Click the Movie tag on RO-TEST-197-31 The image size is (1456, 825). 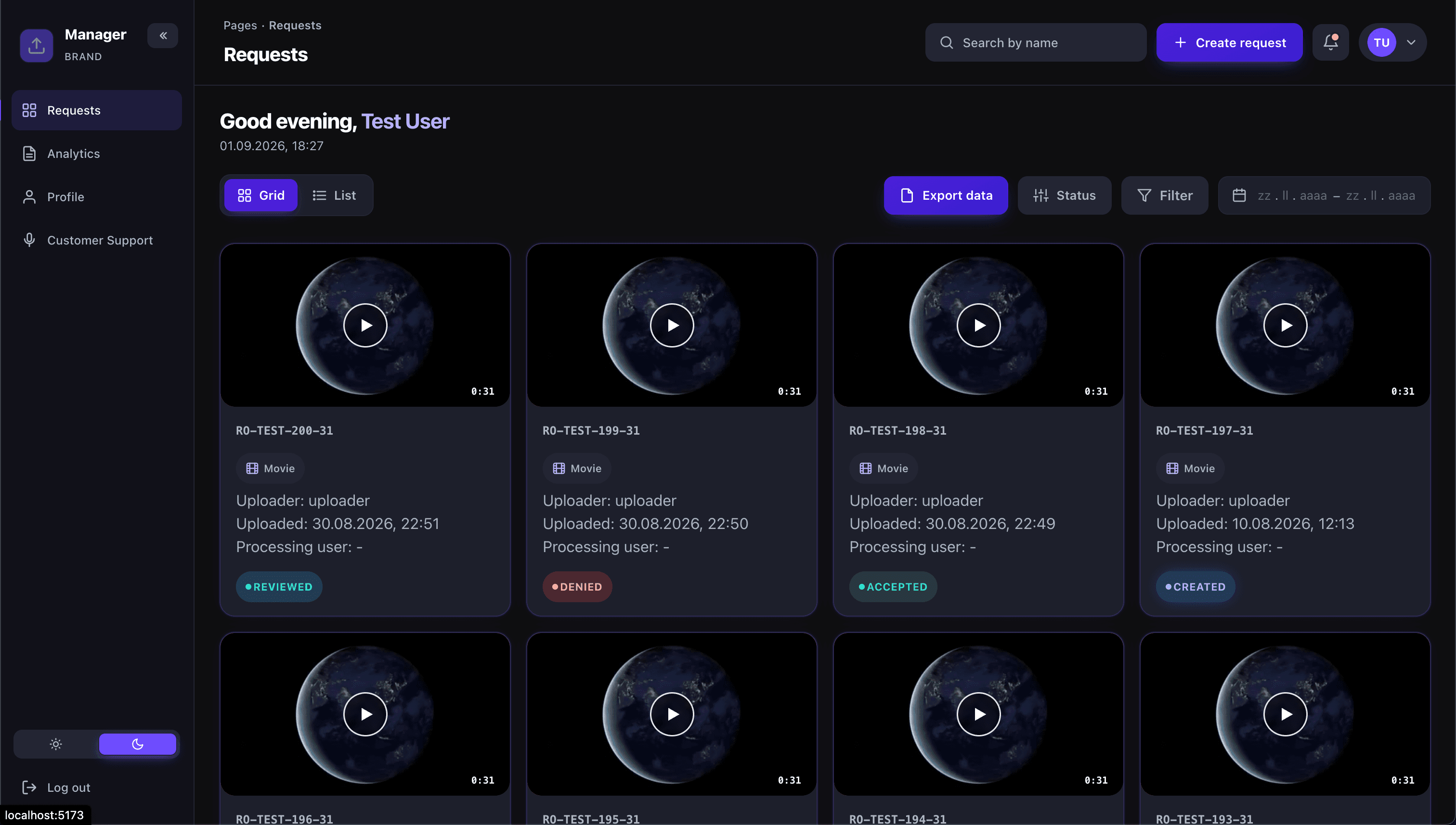[x=1190, y=469]
